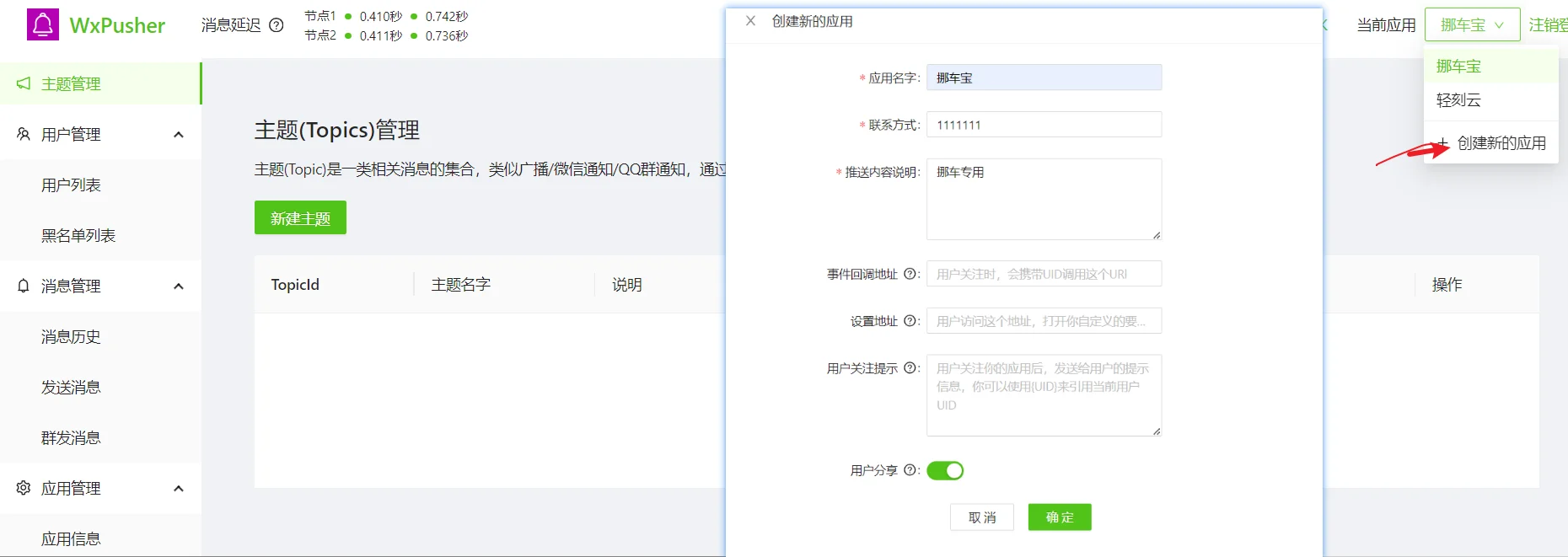Click the plus icon for 创建新的应用

(x=1442, y=142)
